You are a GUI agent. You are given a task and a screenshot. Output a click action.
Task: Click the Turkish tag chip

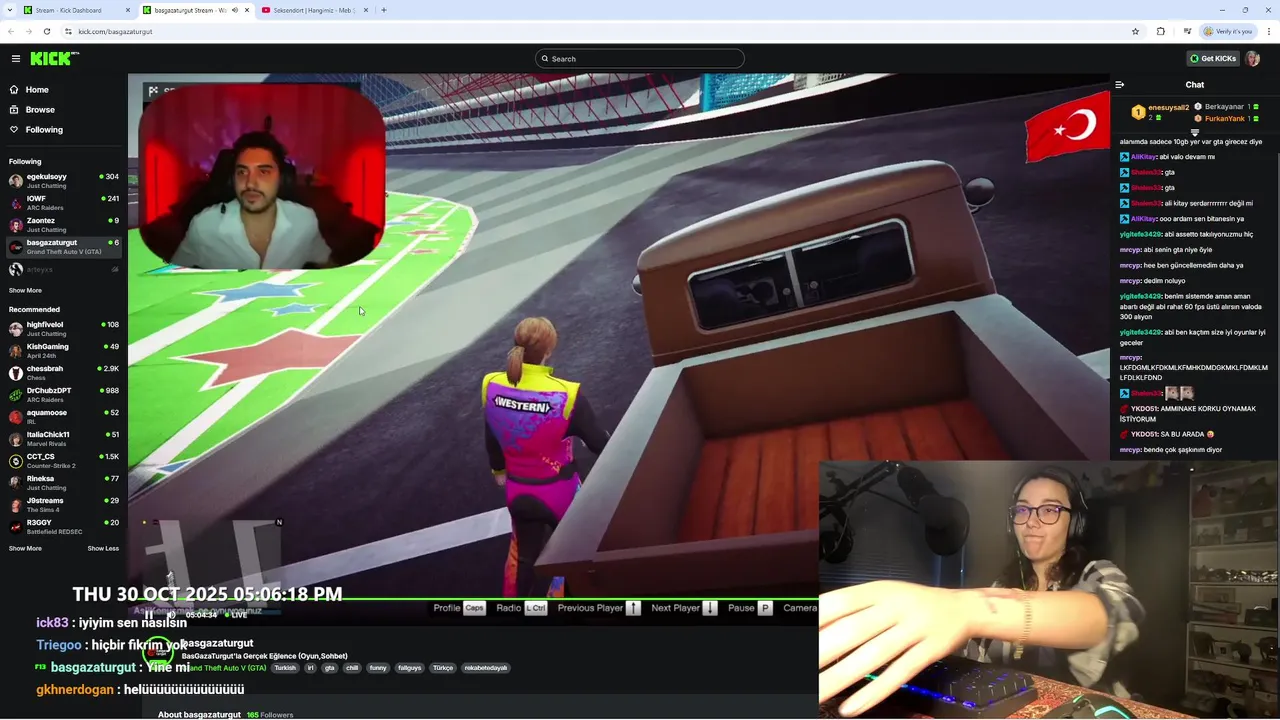pos(285,668)
